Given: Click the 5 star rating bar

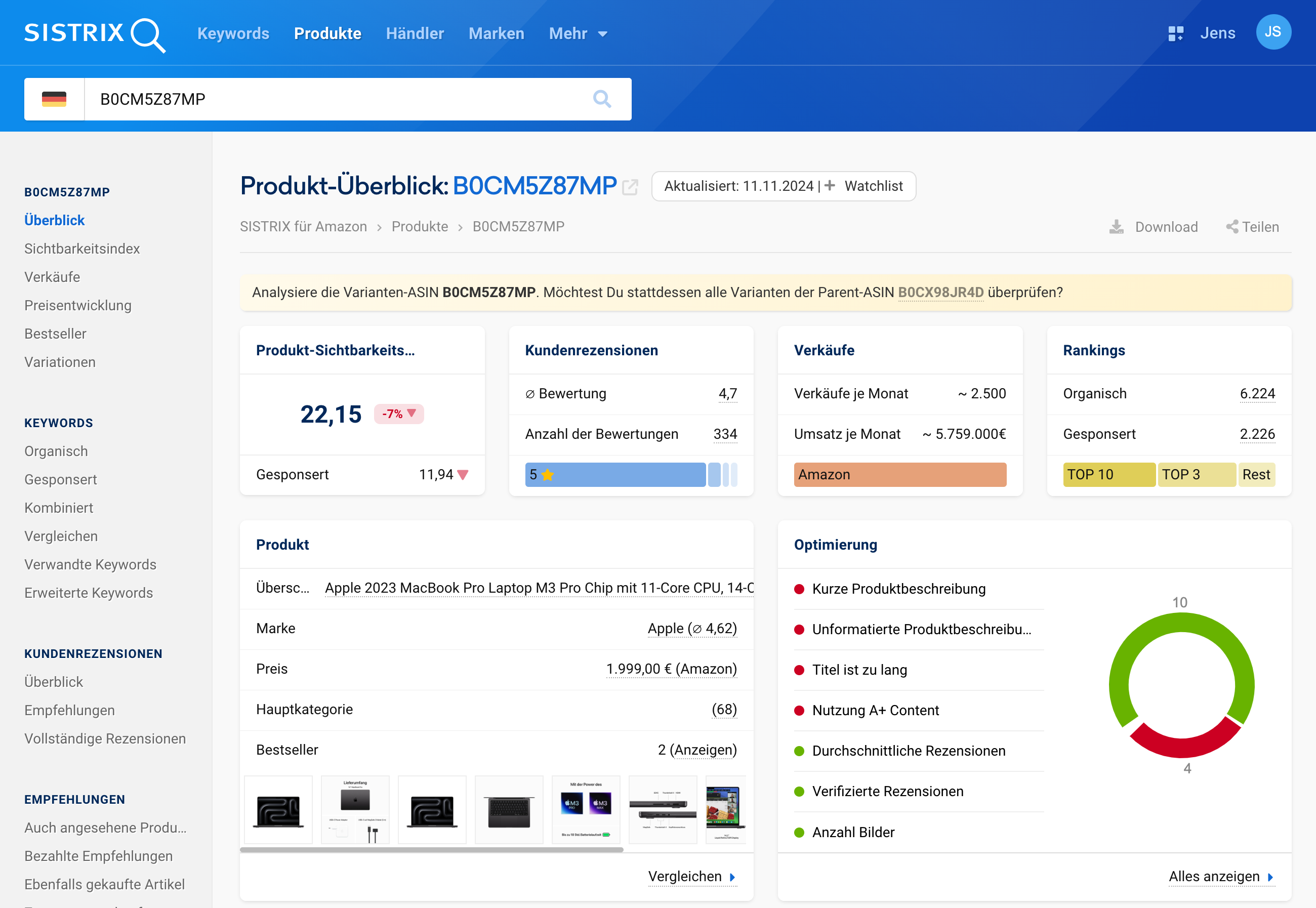Looking at the screenshot, I should tap(615, 474).
